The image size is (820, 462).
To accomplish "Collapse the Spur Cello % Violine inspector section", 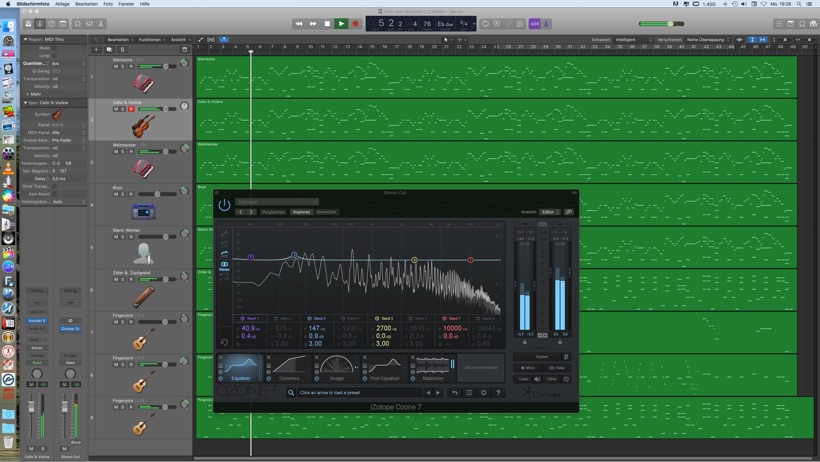I will 25,103.
